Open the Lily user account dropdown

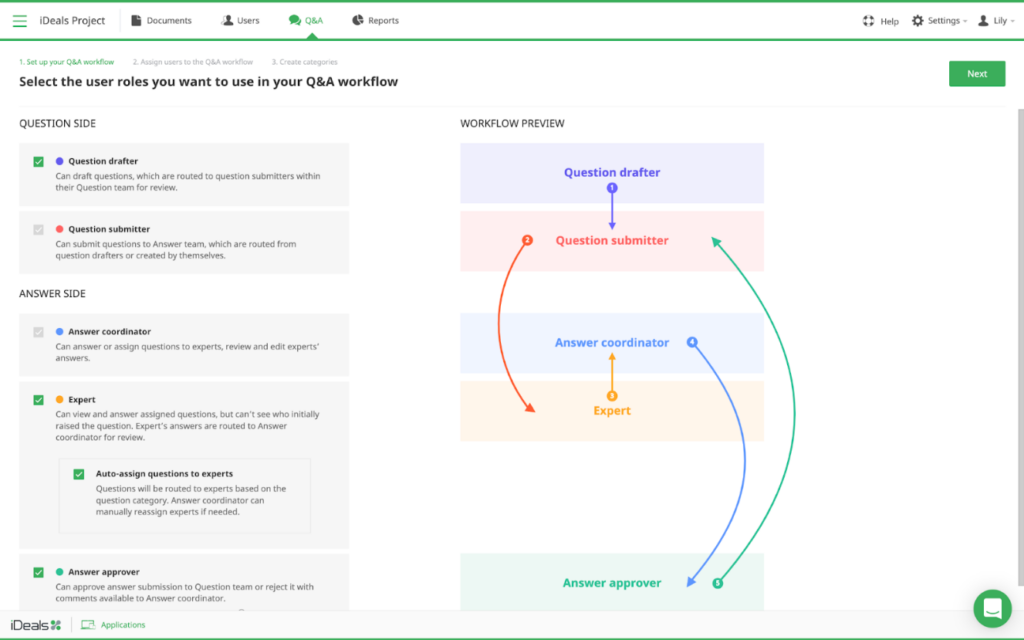pos(996,21)
